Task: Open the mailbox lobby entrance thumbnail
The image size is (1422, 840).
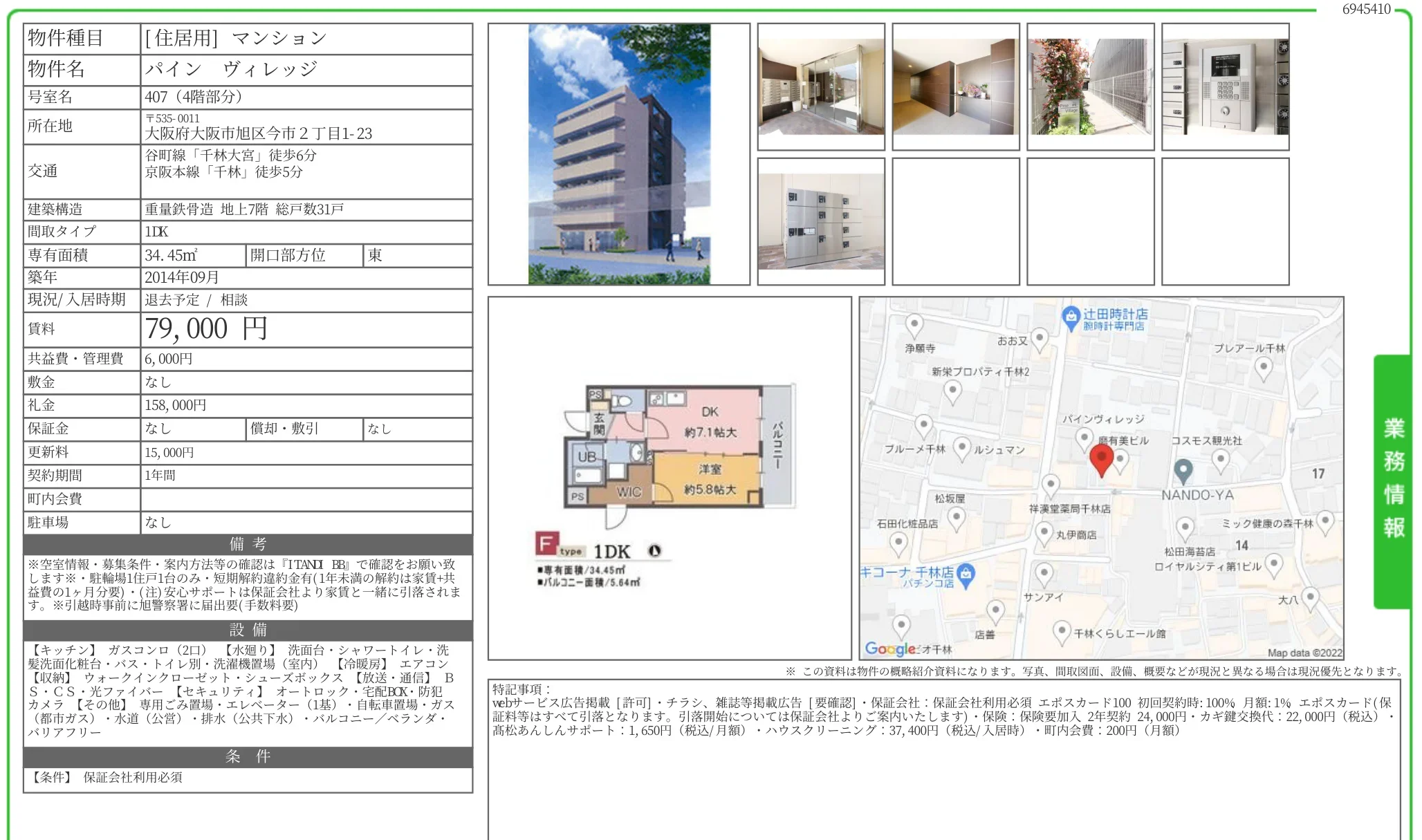Action: click(821, 86)
